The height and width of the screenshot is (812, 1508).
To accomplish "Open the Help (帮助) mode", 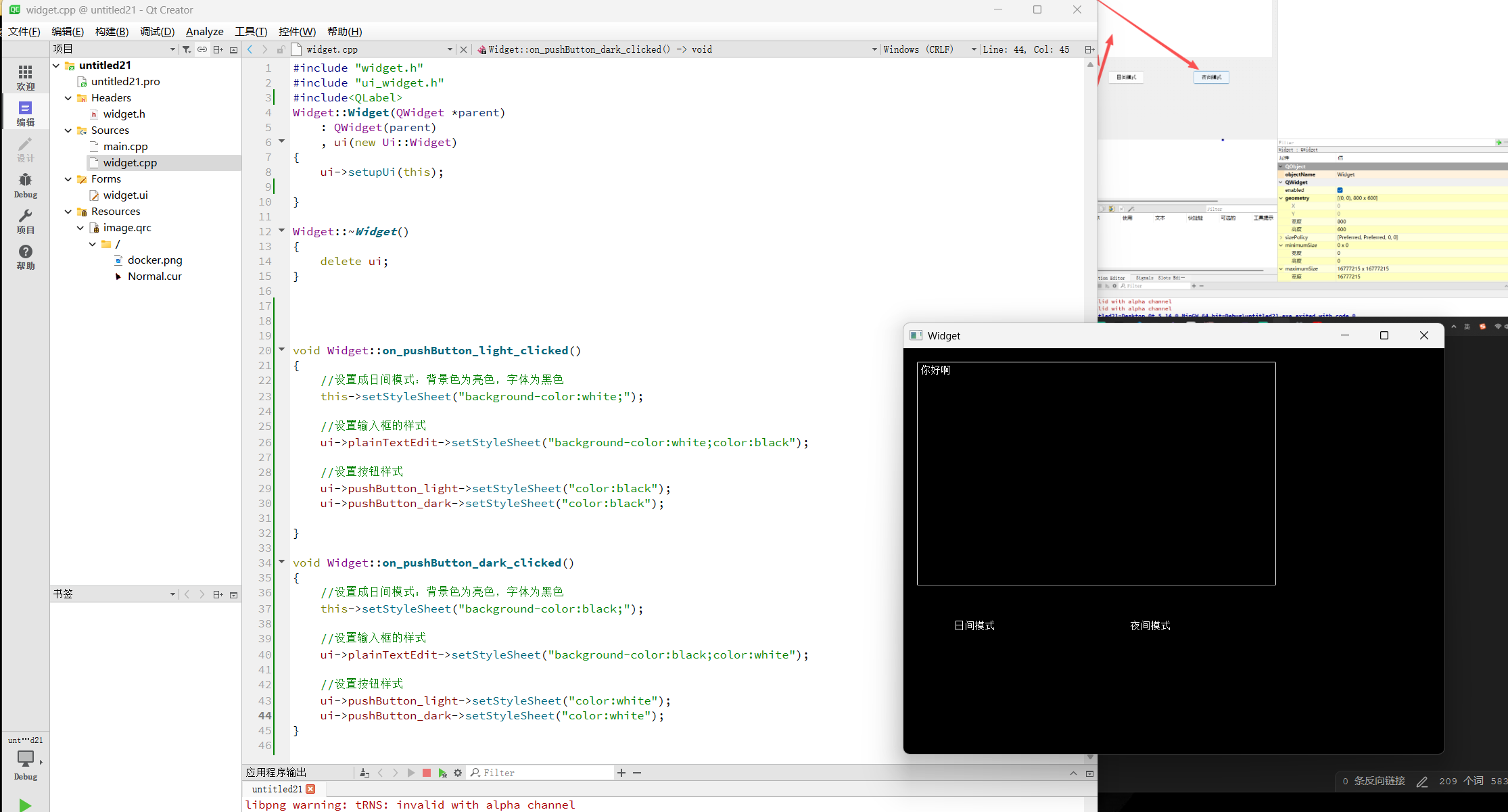I will click(25, 257).
